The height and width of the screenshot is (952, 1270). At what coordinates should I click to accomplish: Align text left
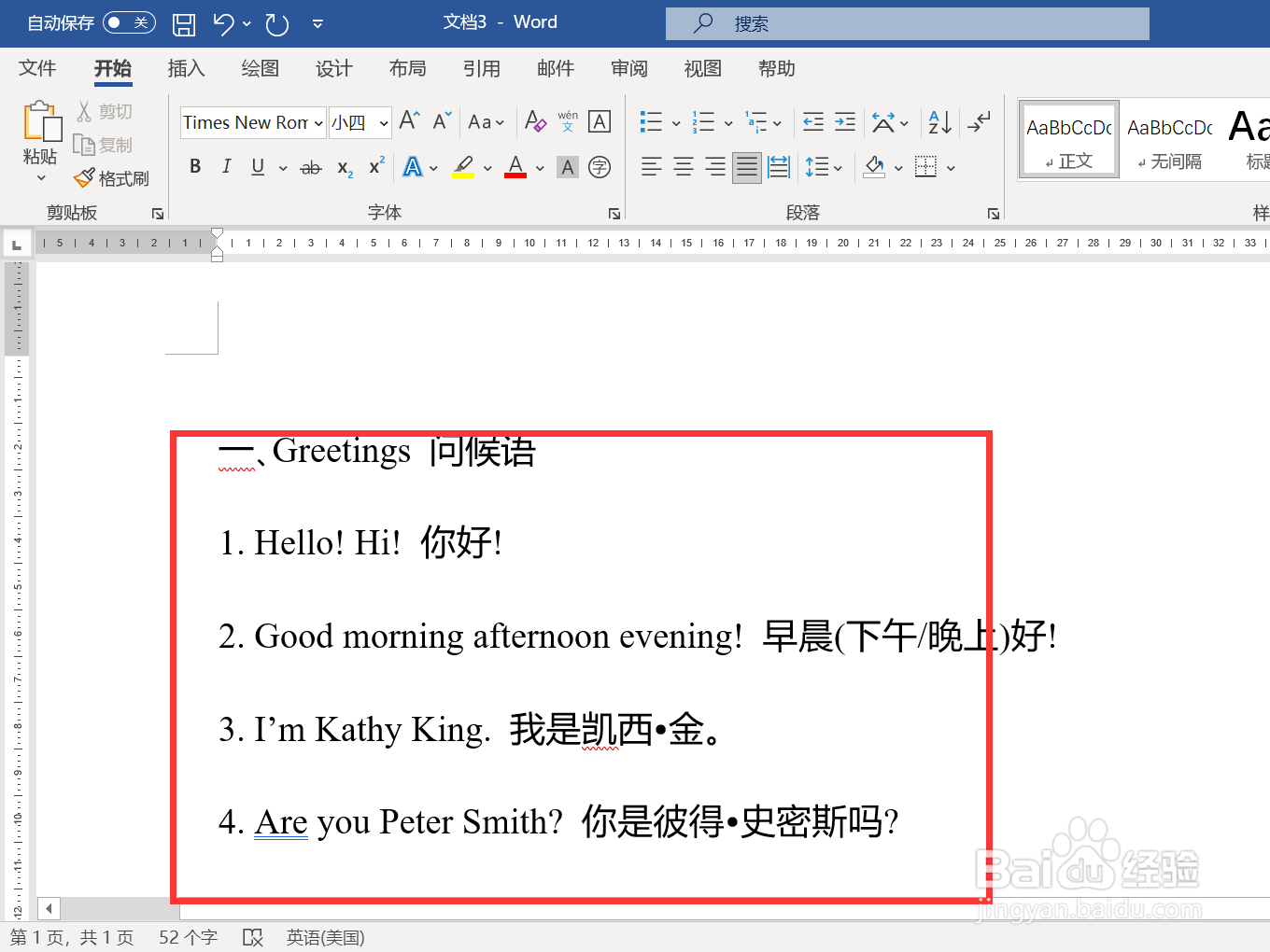pos(652,167)
